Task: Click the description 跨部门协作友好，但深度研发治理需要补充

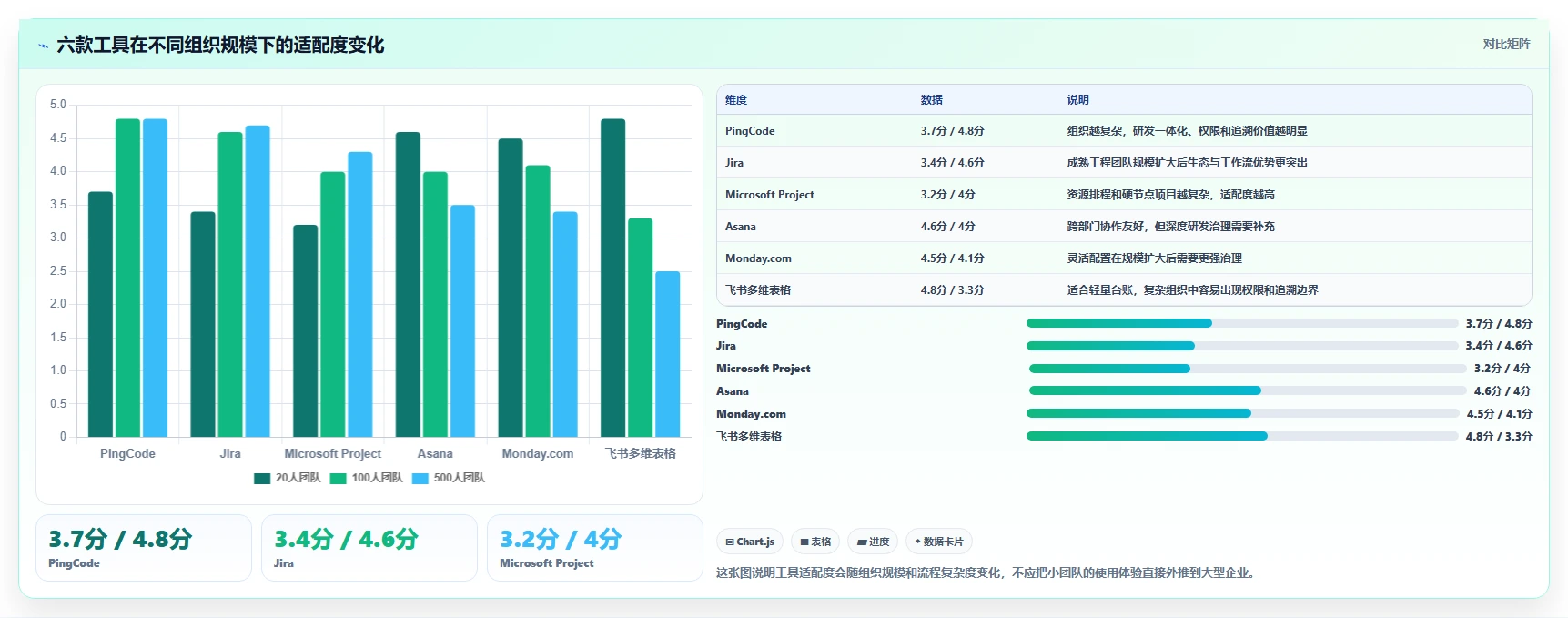Action: (1171, 227)
